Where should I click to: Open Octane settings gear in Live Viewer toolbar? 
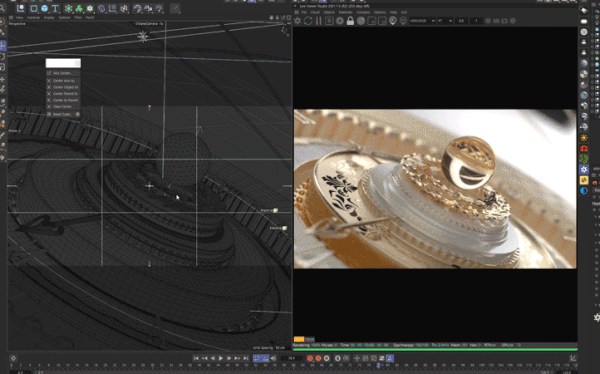pos(339,21)
